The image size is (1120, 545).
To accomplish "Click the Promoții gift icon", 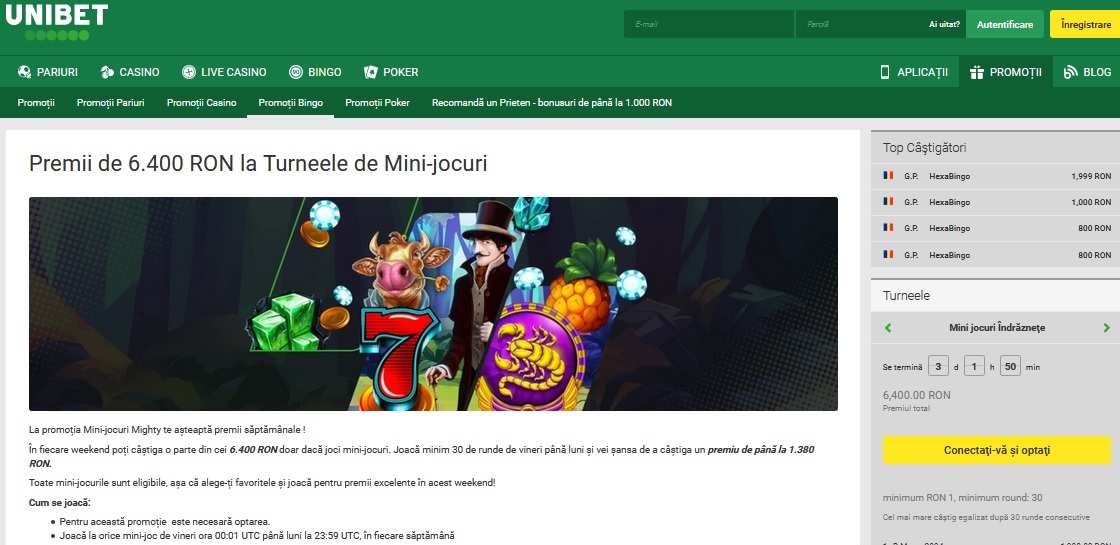I will pyautogui.click(x=976, y=72).
